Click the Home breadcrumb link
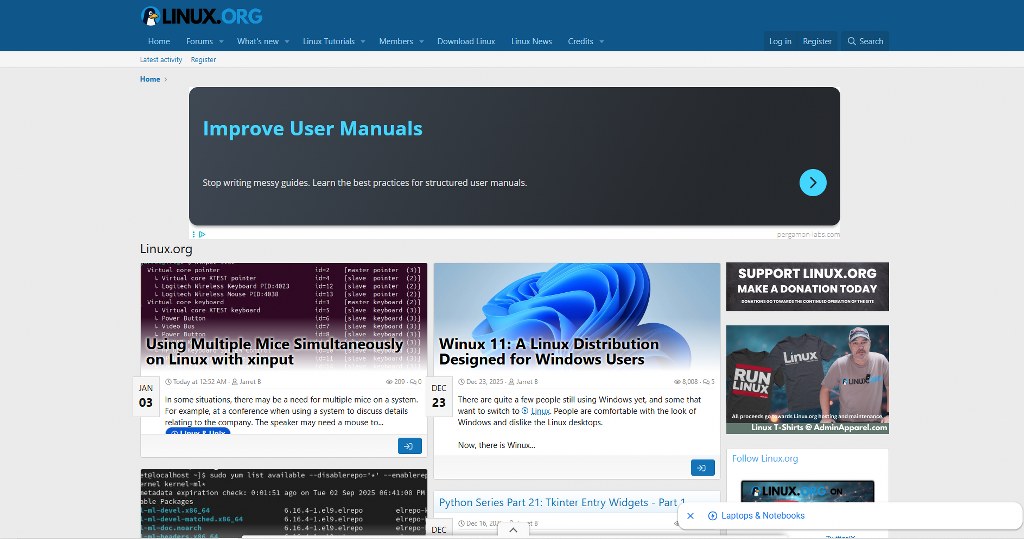The image size is (1024, 539). click(150, 79)
